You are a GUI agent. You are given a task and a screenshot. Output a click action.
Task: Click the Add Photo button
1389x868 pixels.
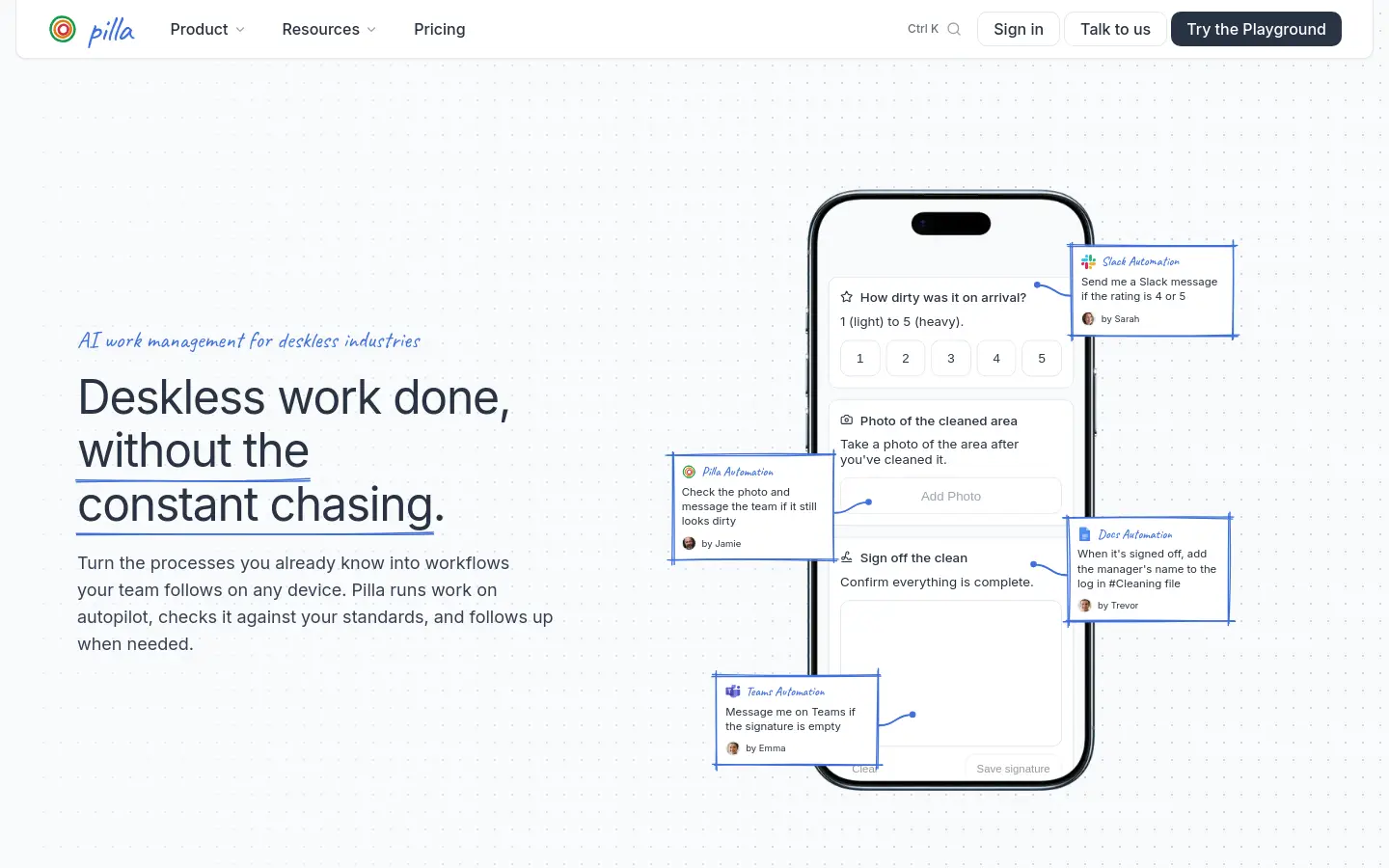(x=951, y=496)
